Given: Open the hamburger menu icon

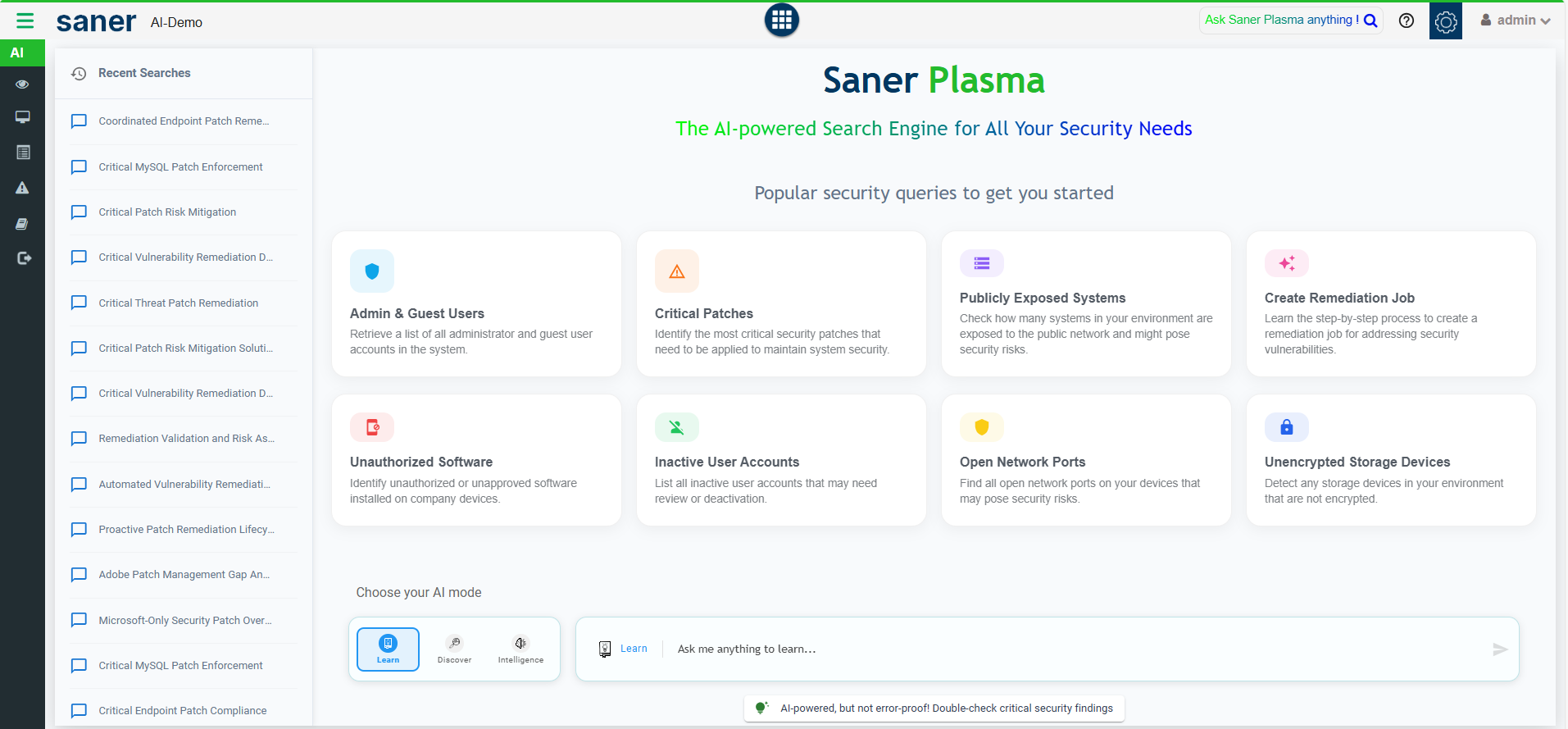Looking at the screenshot, I should 25,21.
